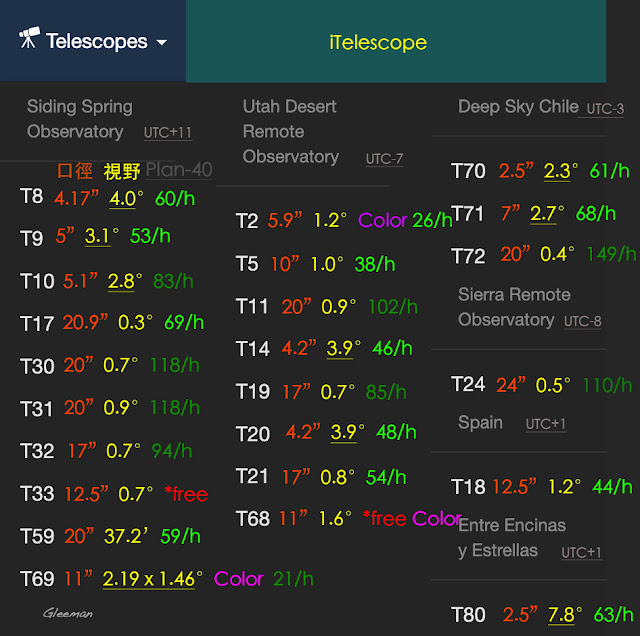Click the 3.9° field of view of T20
This screenshot has width=640, height=636.
click(347, 432)
